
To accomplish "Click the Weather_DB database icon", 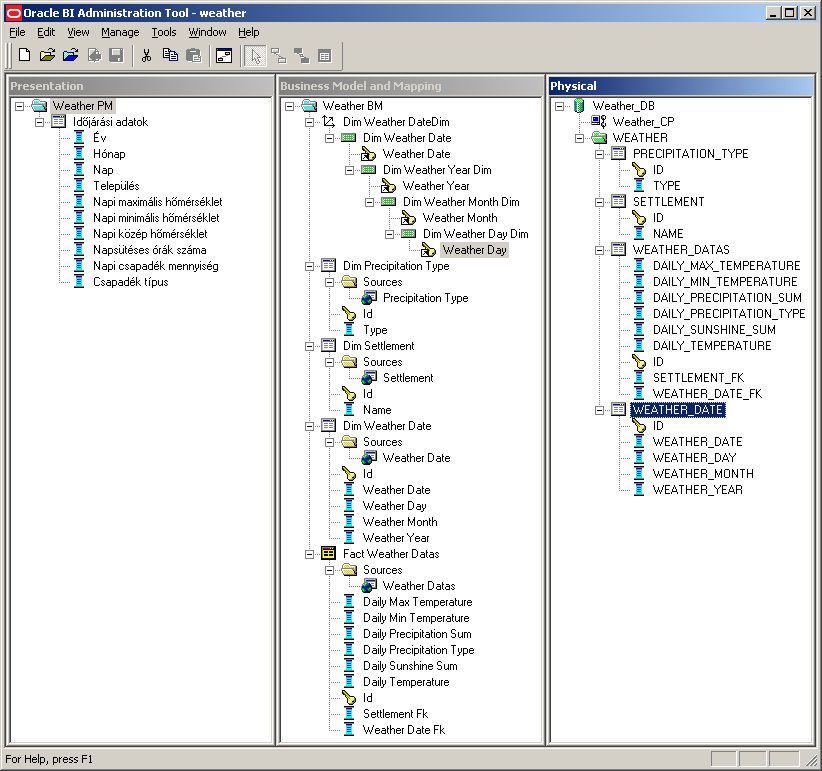I will point(579,106).
